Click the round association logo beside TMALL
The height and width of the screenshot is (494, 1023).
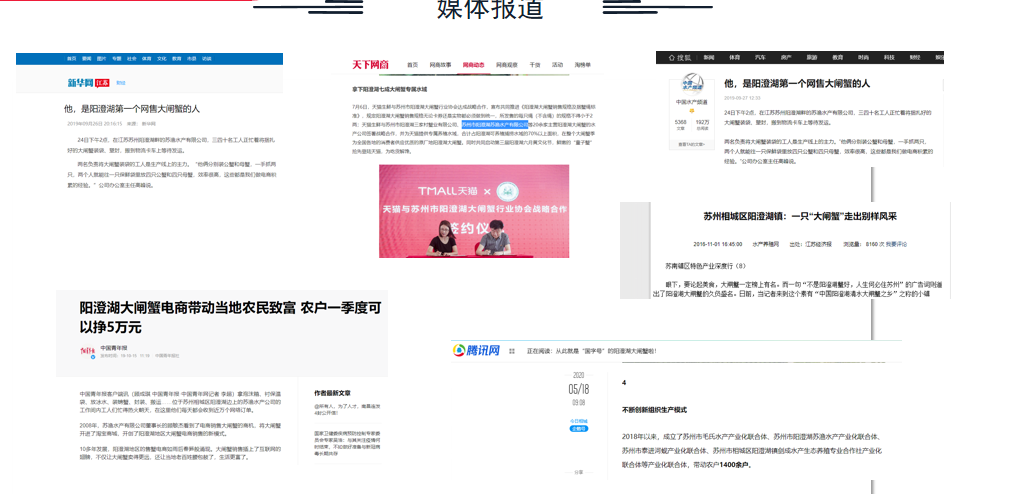(x=506, y=191)
